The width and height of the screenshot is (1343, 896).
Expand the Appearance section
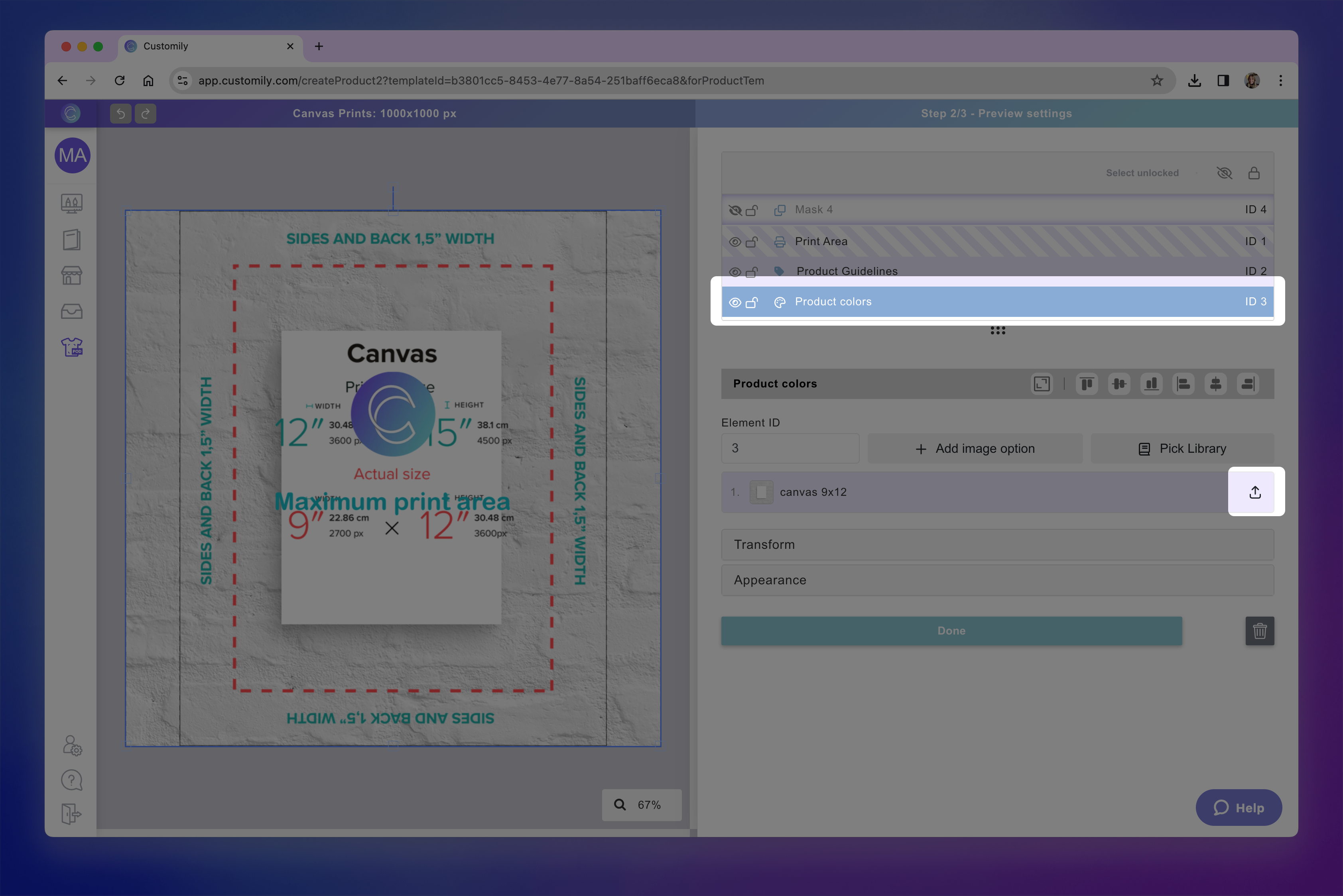[997, 580]
